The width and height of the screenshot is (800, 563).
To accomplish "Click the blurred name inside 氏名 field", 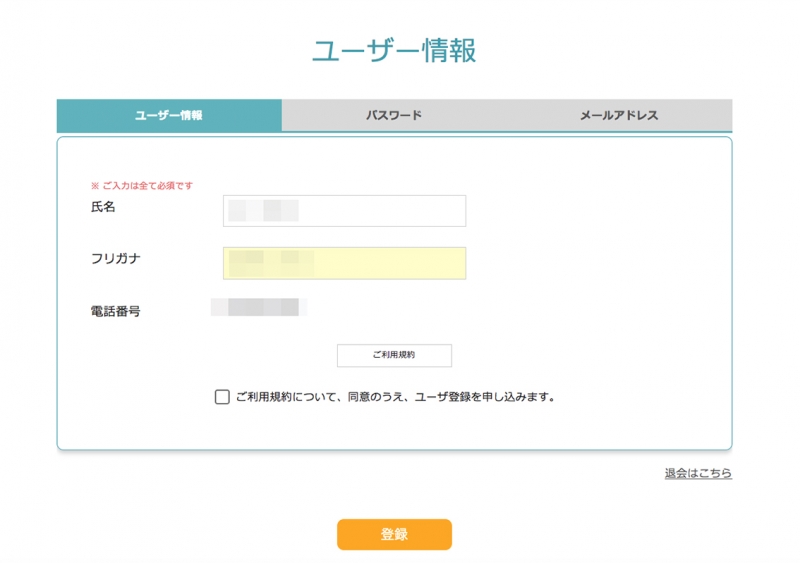I will 263,211.
